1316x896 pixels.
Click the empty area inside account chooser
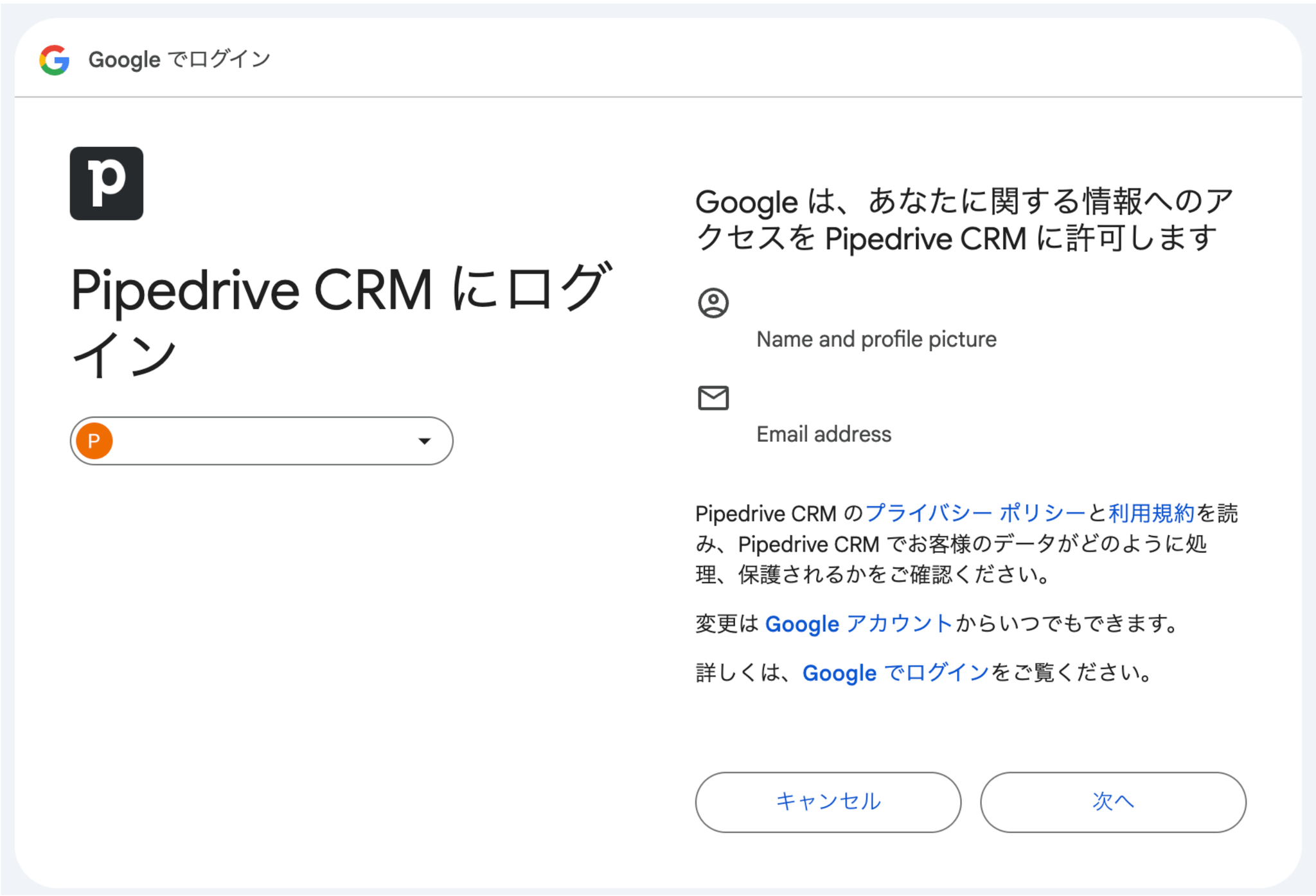tap(257, 441)
